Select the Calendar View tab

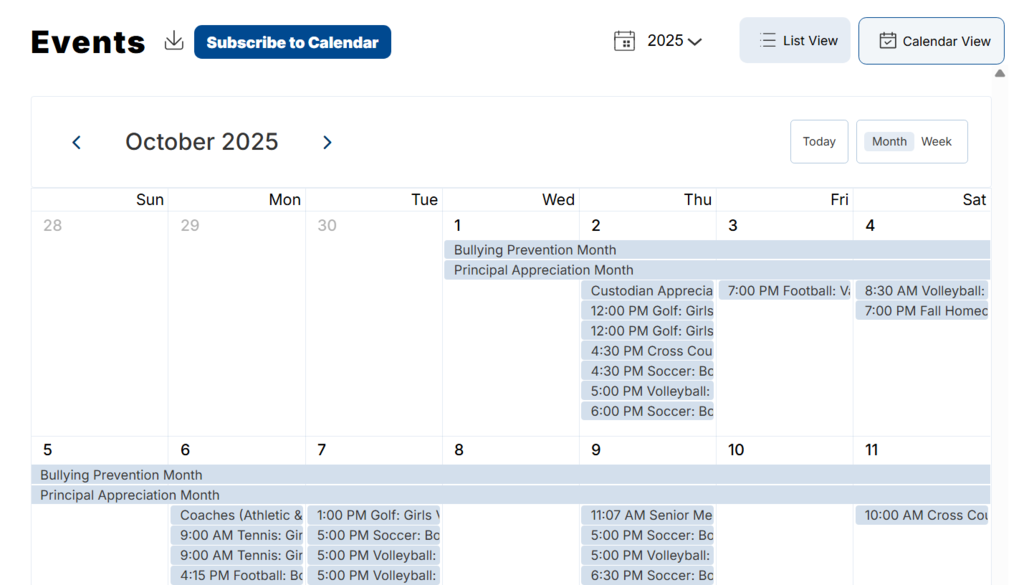point(931,40)
